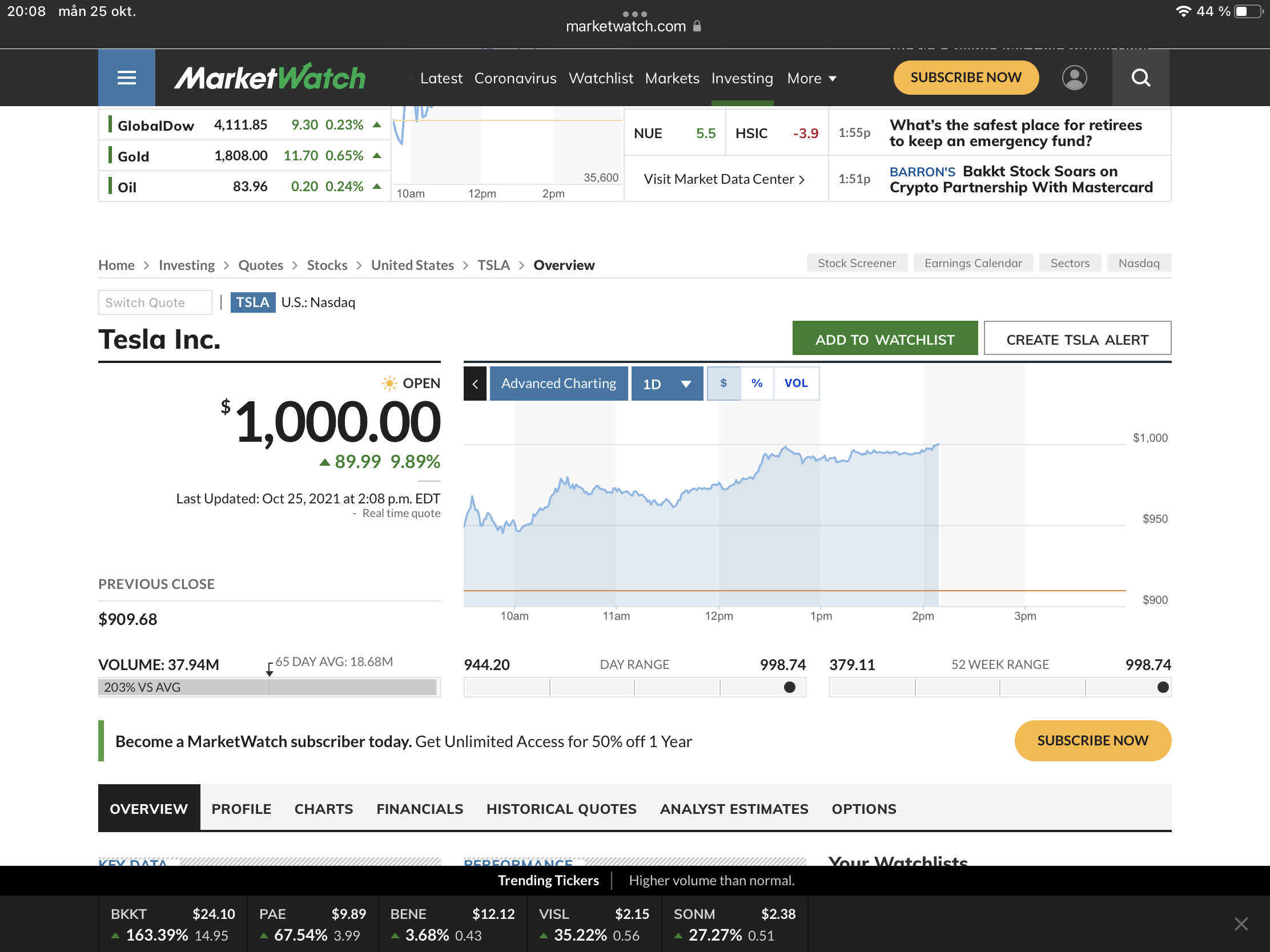
Task: Read the safest place for retirees headline
Action: tap(1016, 133)
